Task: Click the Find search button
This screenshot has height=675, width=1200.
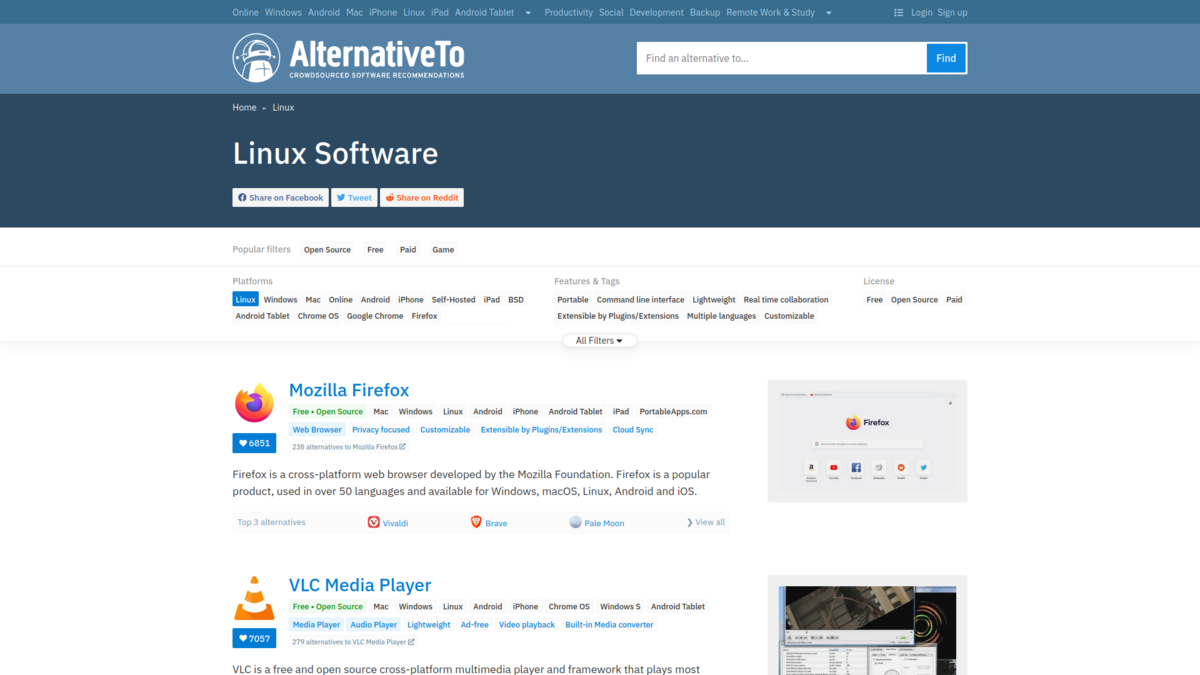Action: click(946, 58)
